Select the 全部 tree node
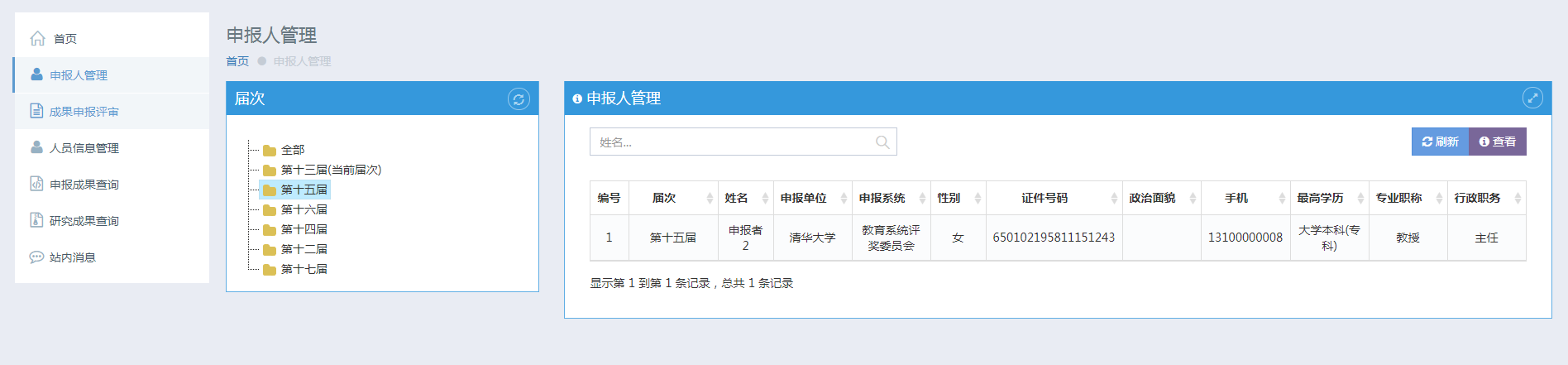The image size is (1568, 365). (293, 150)
